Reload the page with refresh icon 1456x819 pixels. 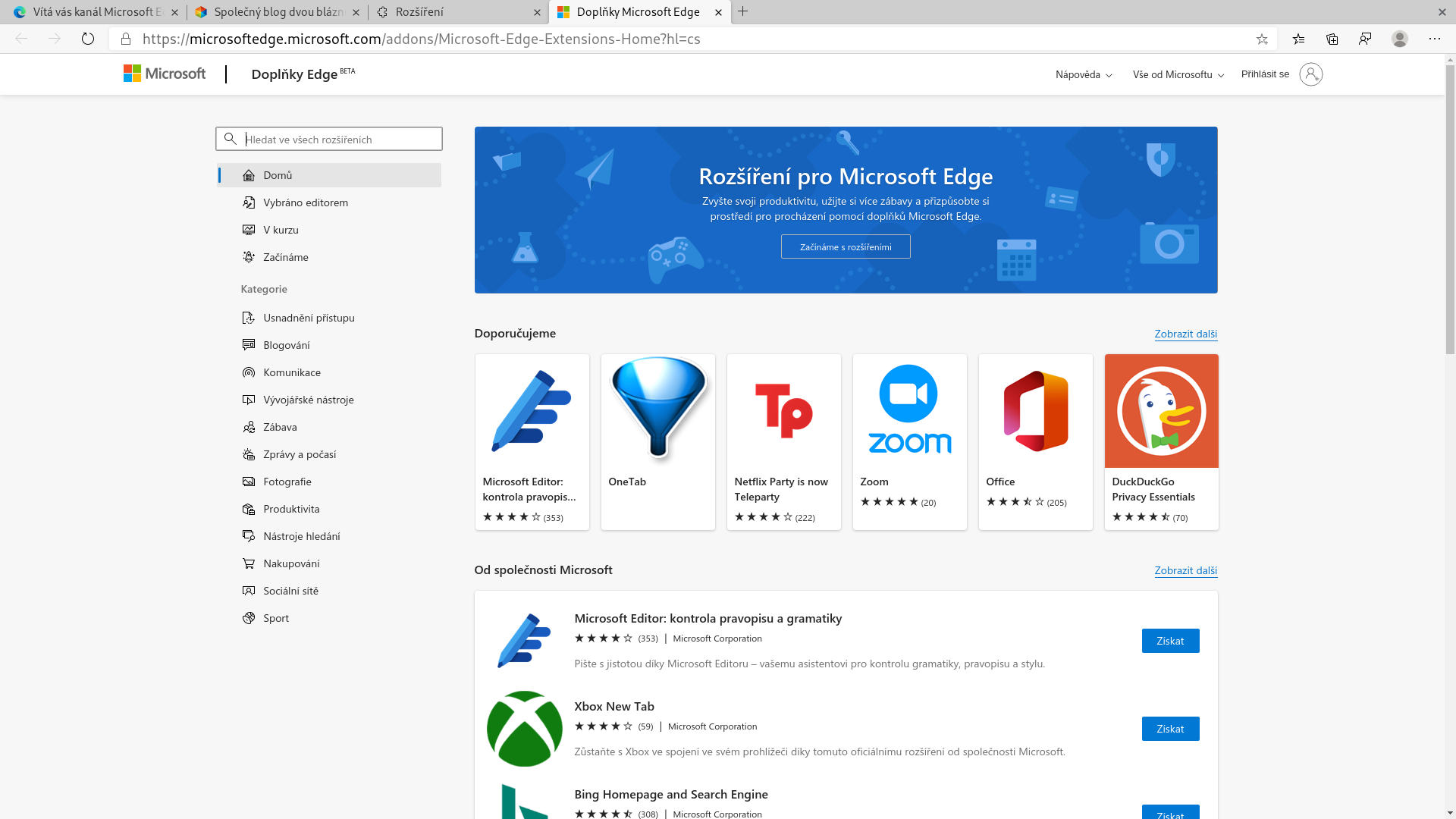coord(88,39)
